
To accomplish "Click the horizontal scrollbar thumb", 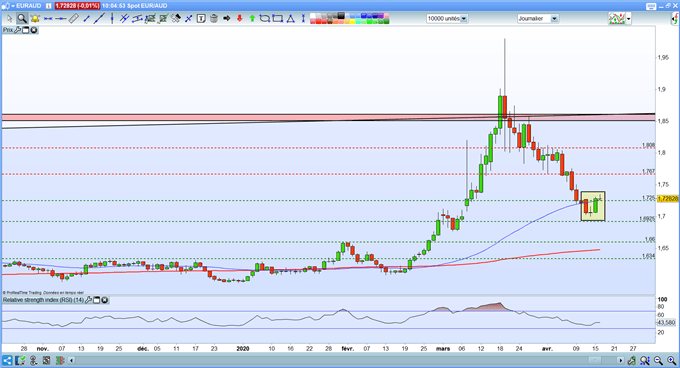I will [x=595, y=360].
